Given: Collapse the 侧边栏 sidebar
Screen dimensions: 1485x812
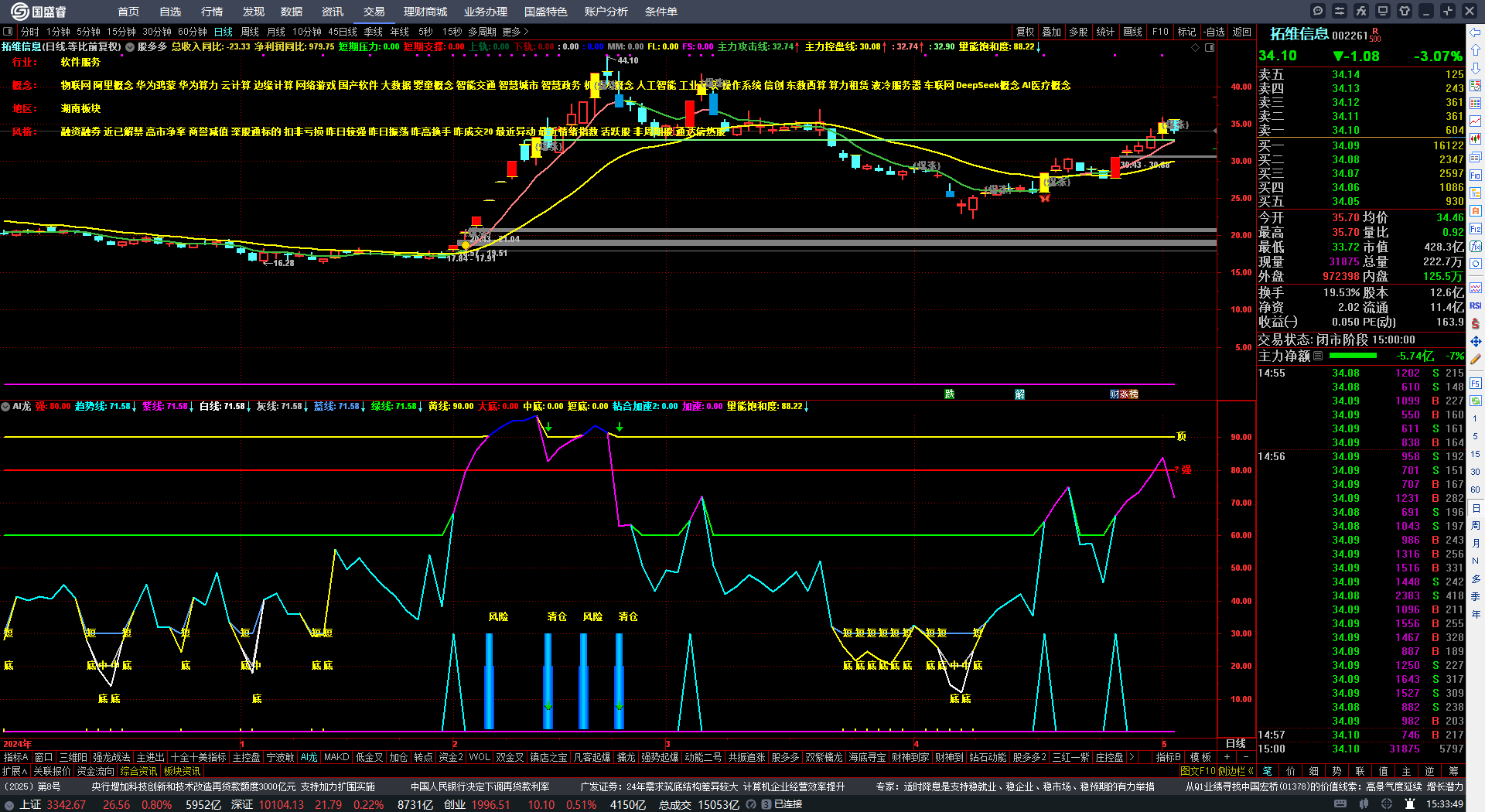Looking at the screenshot, I should tap(1236, 771).
